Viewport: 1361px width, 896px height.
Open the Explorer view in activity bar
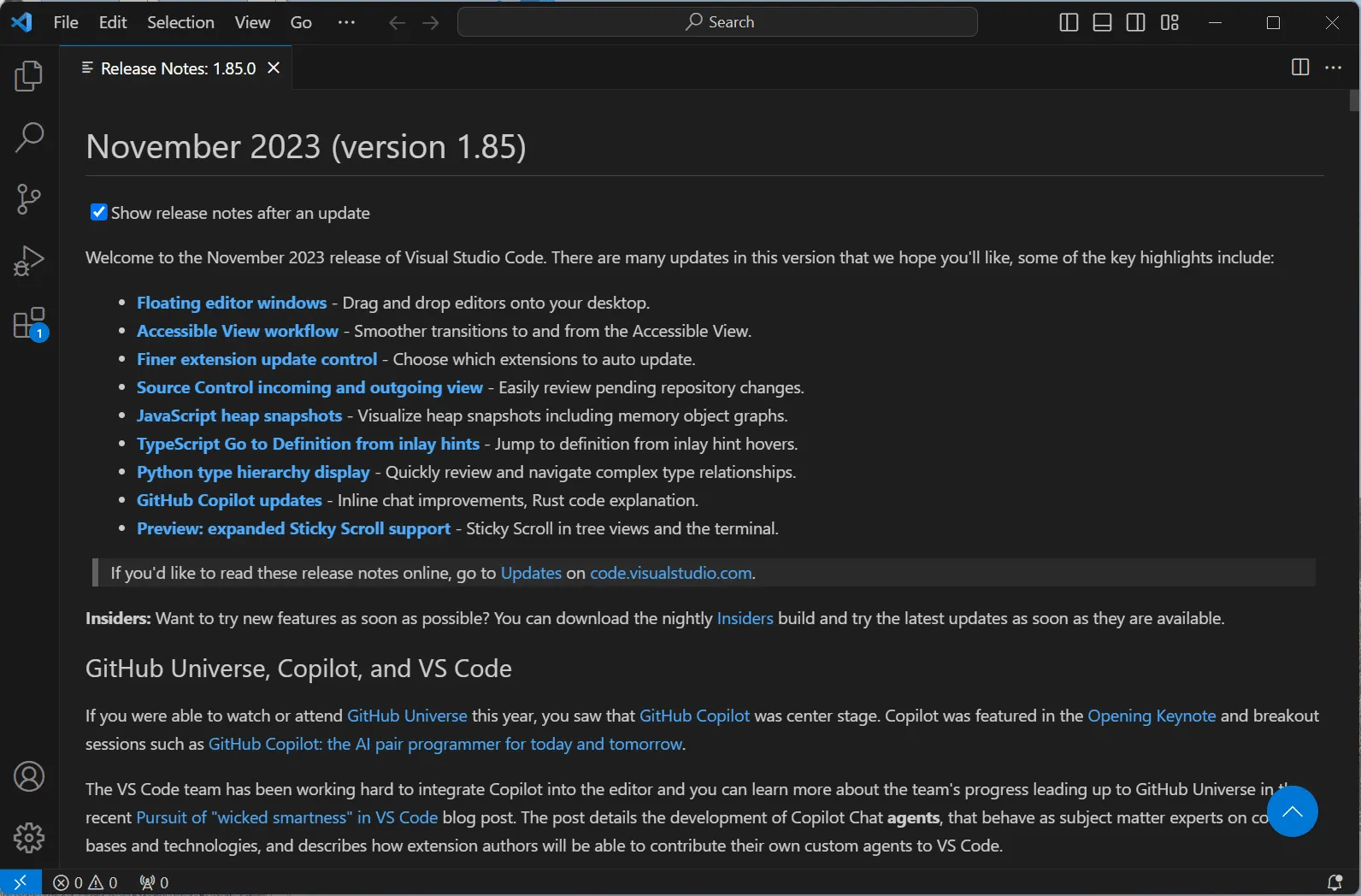tap(29, 75)
